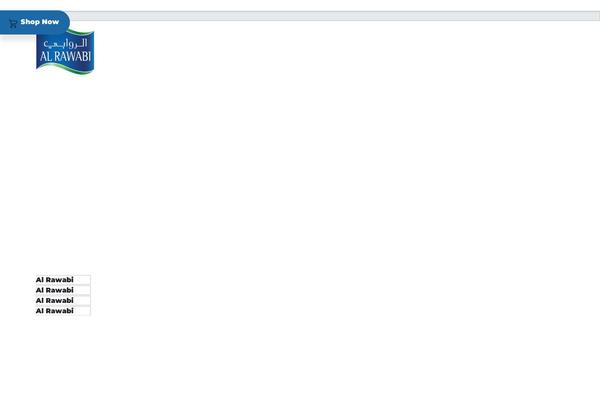Click the Arabic text on the logo
This screenshot has width=600, height=400.
(x=65, y=44)
